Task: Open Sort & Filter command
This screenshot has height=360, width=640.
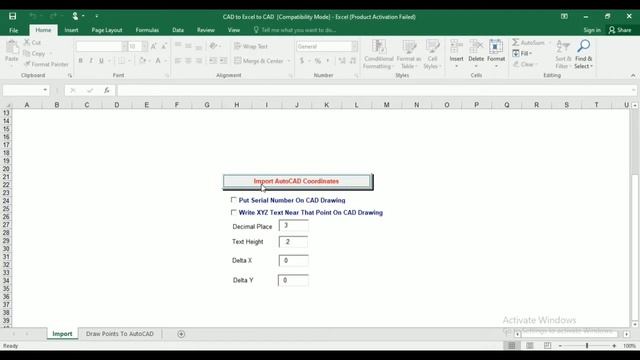Action: click(x=563, y=53)
